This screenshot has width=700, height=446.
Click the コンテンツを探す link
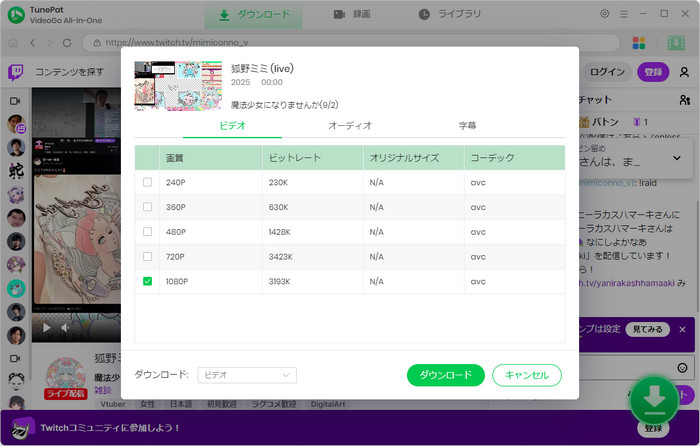click(x=69, y=72)
